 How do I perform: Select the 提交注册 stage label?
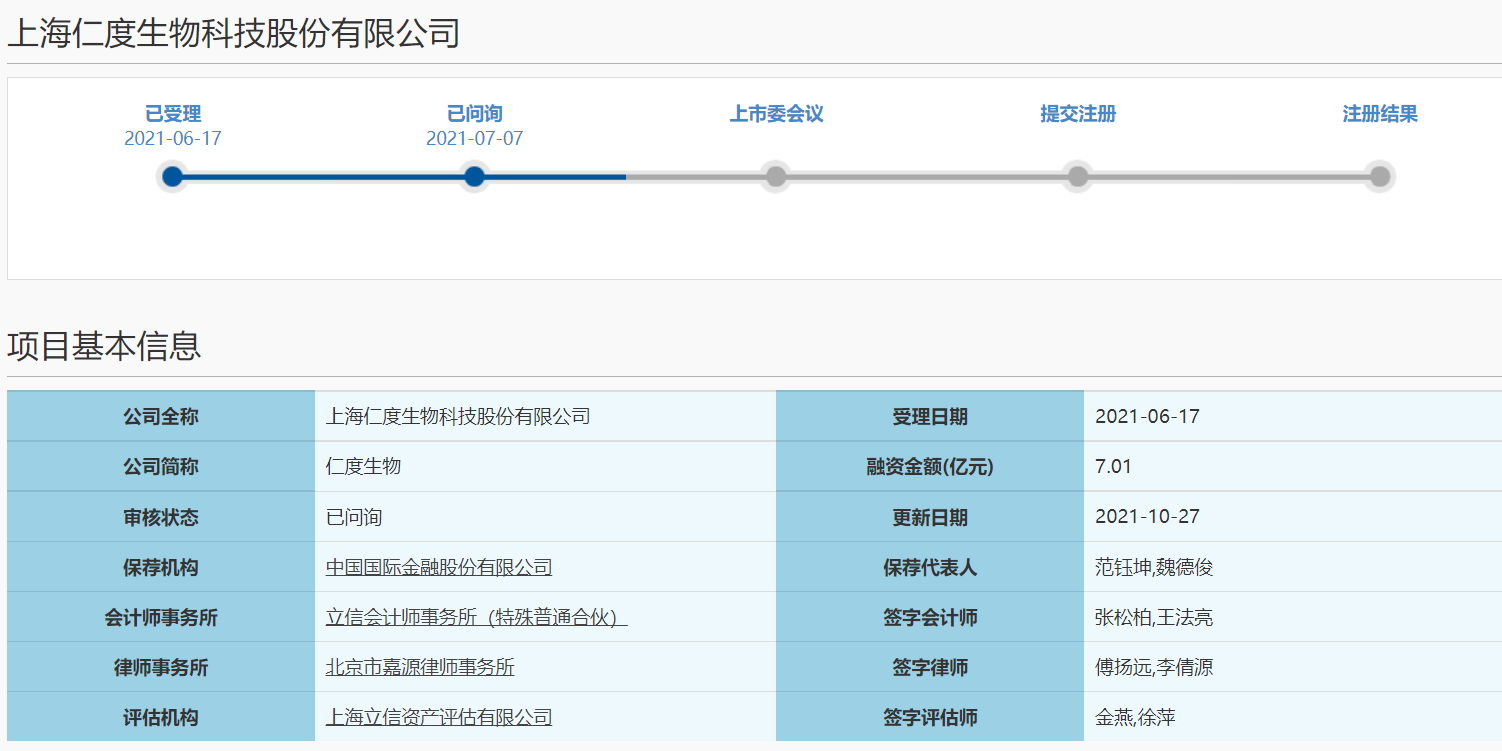coord(1078,114)
